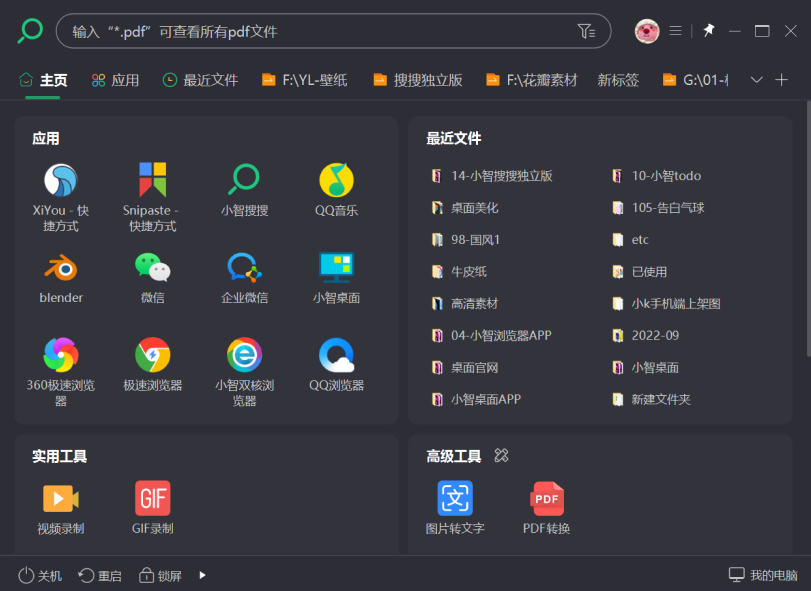Open XiYou shortcut app
Image resolution: width=811 pixels, height=591 pixels.
tap(61, 197)
